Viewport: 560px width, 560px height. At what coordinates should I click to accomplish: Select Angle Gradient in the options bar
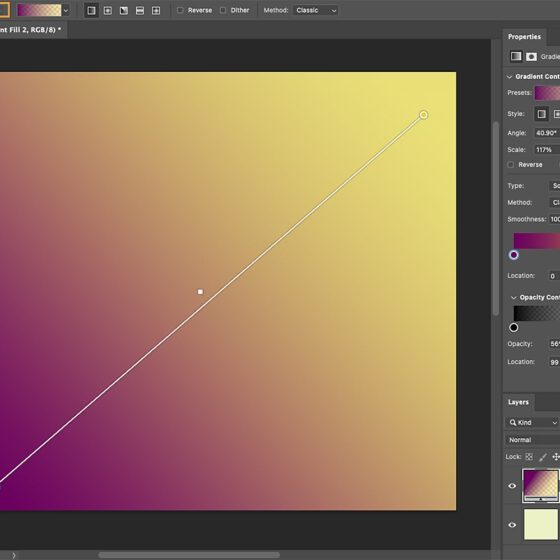(x=124, y=11)
